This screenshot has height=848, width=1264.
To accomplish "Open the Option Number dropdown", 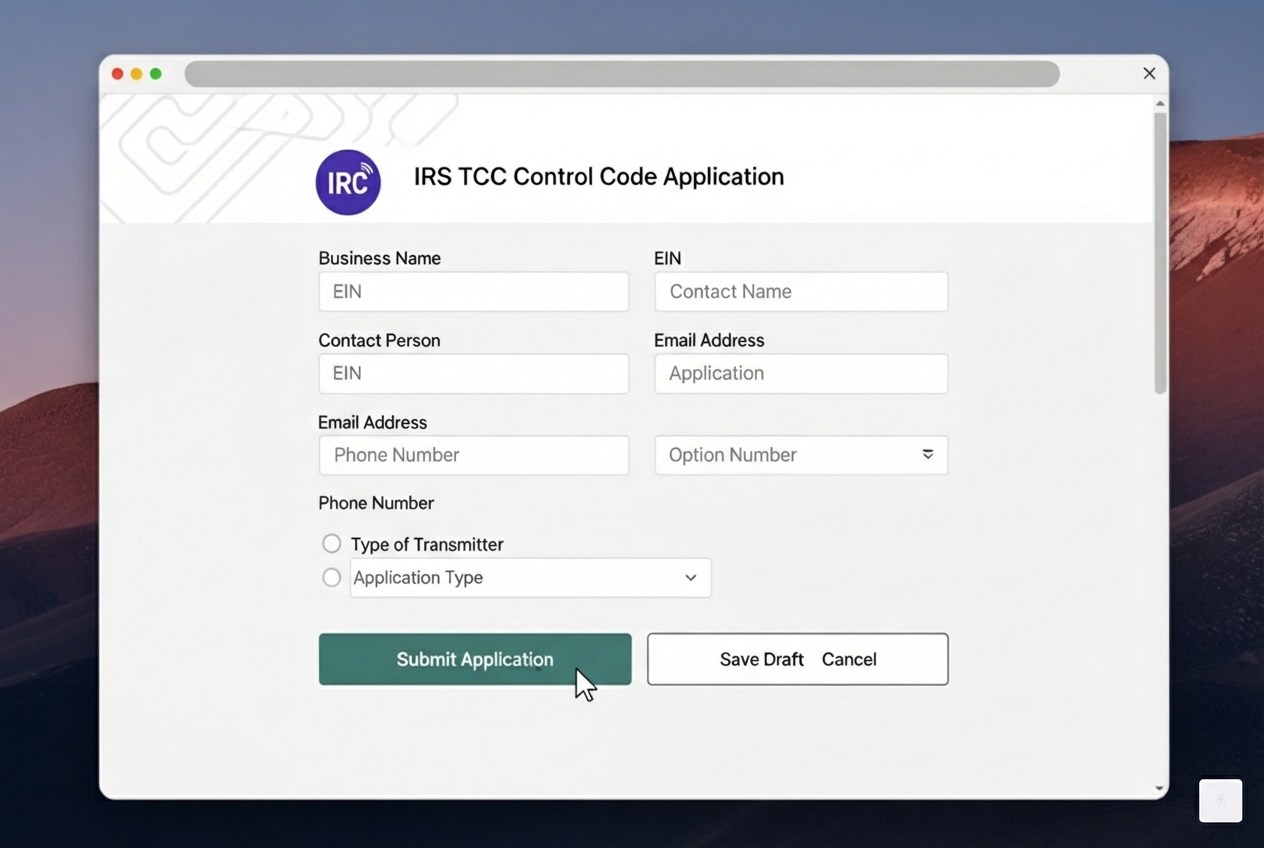I will (x=800, y=455).
